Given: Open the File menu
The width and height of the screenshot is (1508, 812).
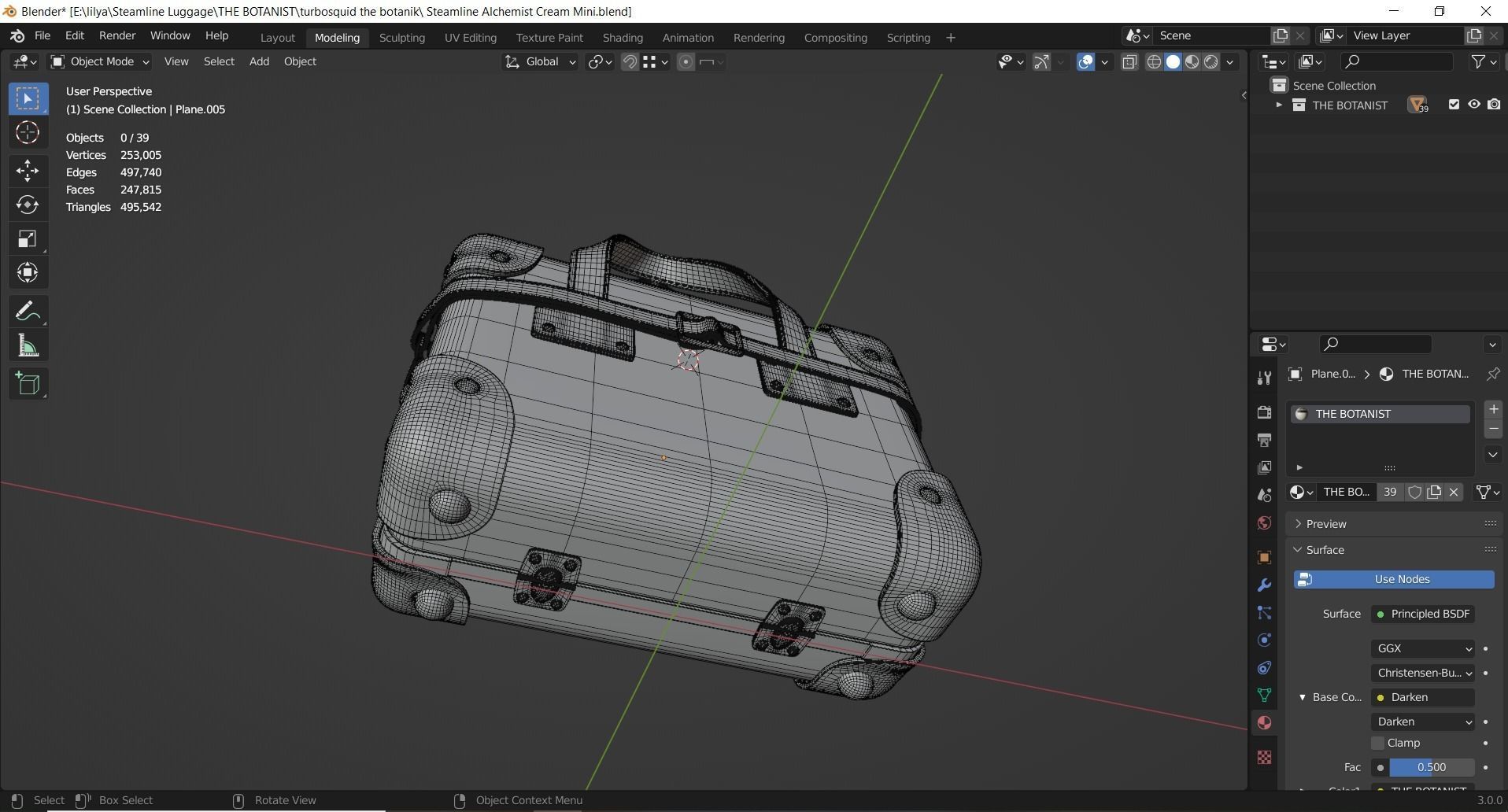Looking at the screenshot, I should tap(43, 36).
